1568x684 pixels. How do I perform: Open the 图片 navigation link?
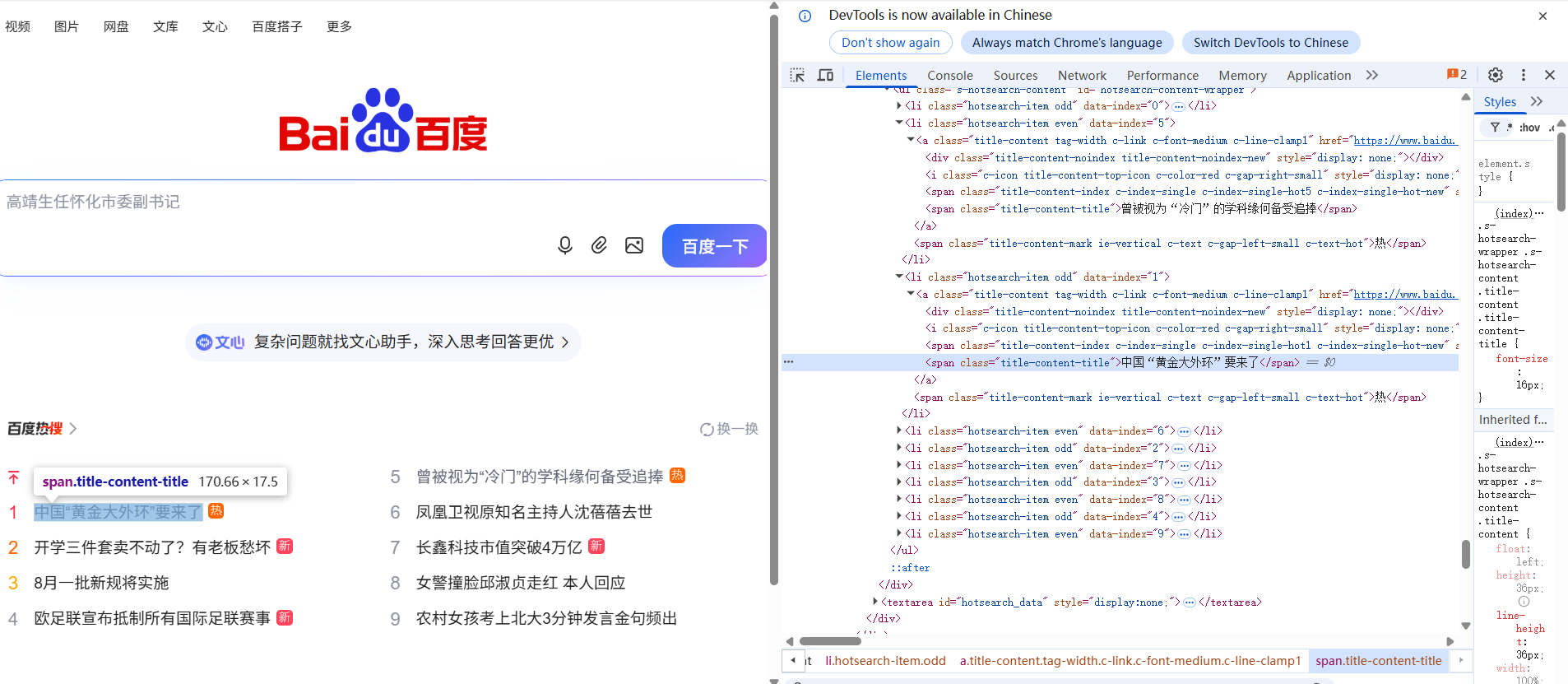(67, 26)
